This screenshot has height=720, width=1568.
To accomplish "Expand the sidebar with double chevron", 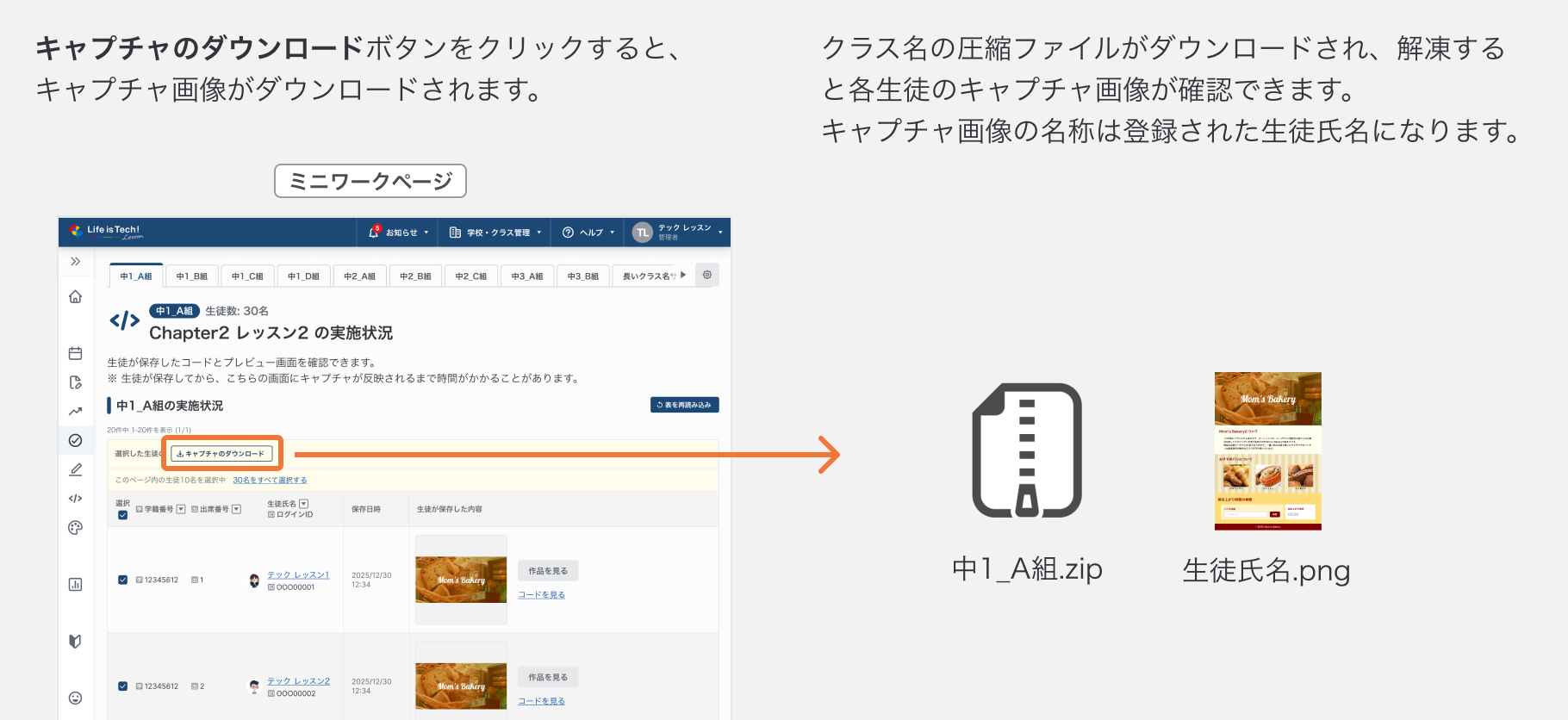I will (x=76, y=262).
